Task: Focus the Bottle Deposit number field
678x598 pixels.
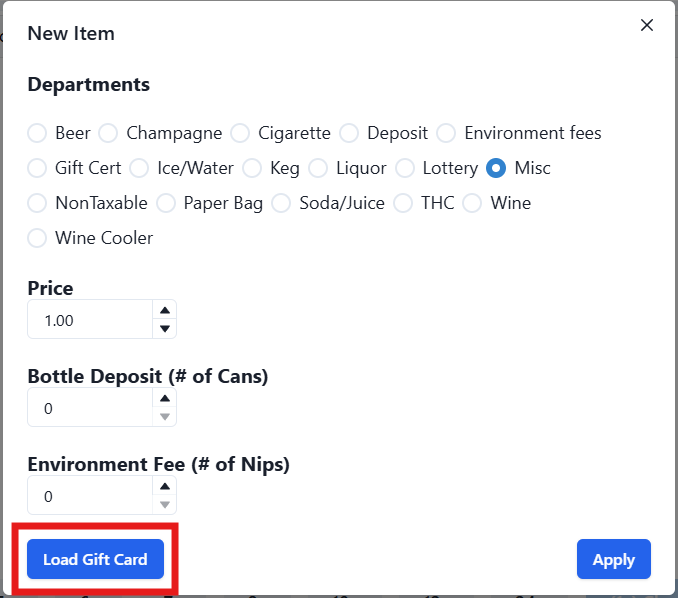Action: coord(90,408)
